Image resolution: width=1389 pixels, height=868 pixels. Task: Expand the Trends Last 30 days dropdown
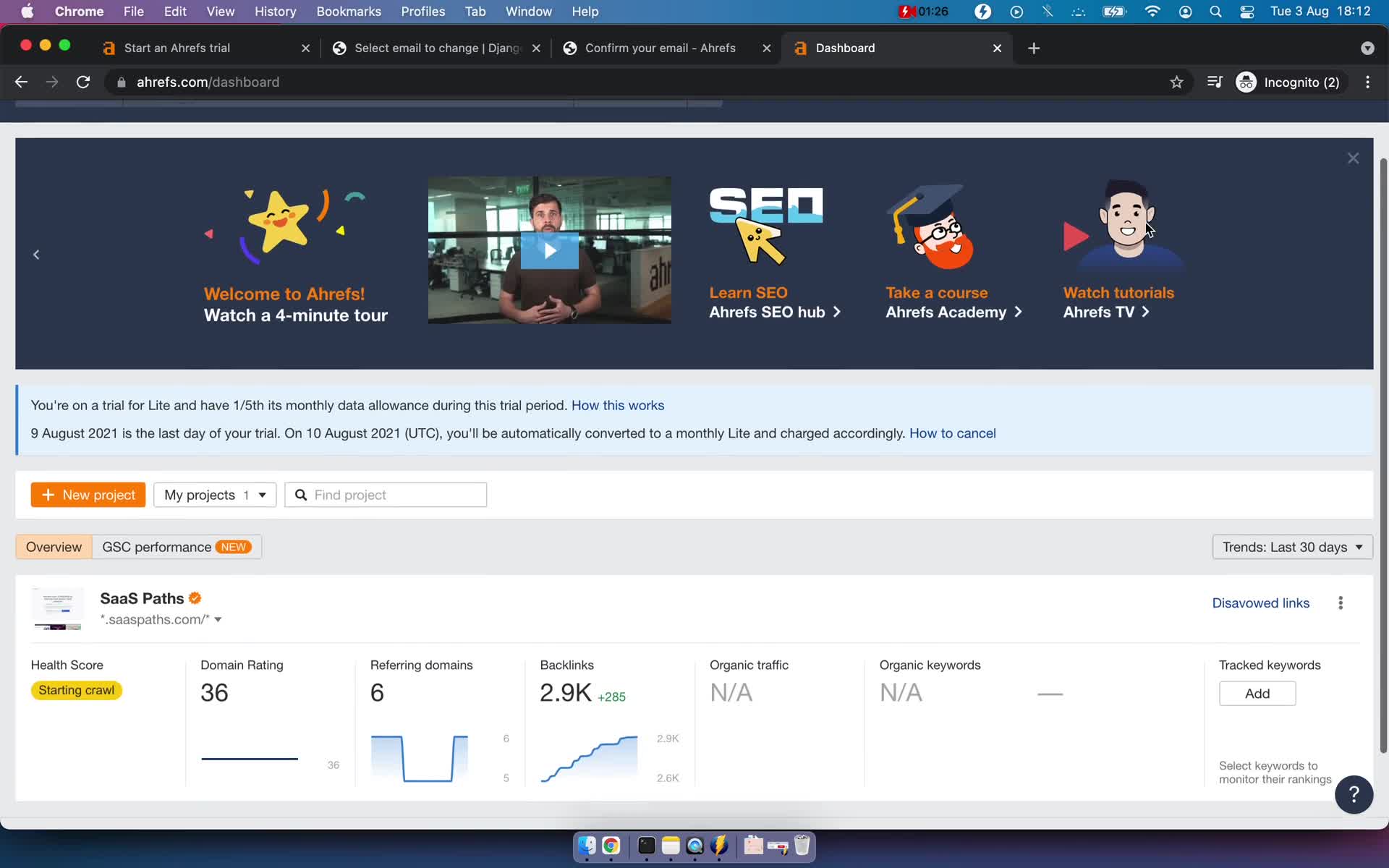click(x=1291, y=547)
